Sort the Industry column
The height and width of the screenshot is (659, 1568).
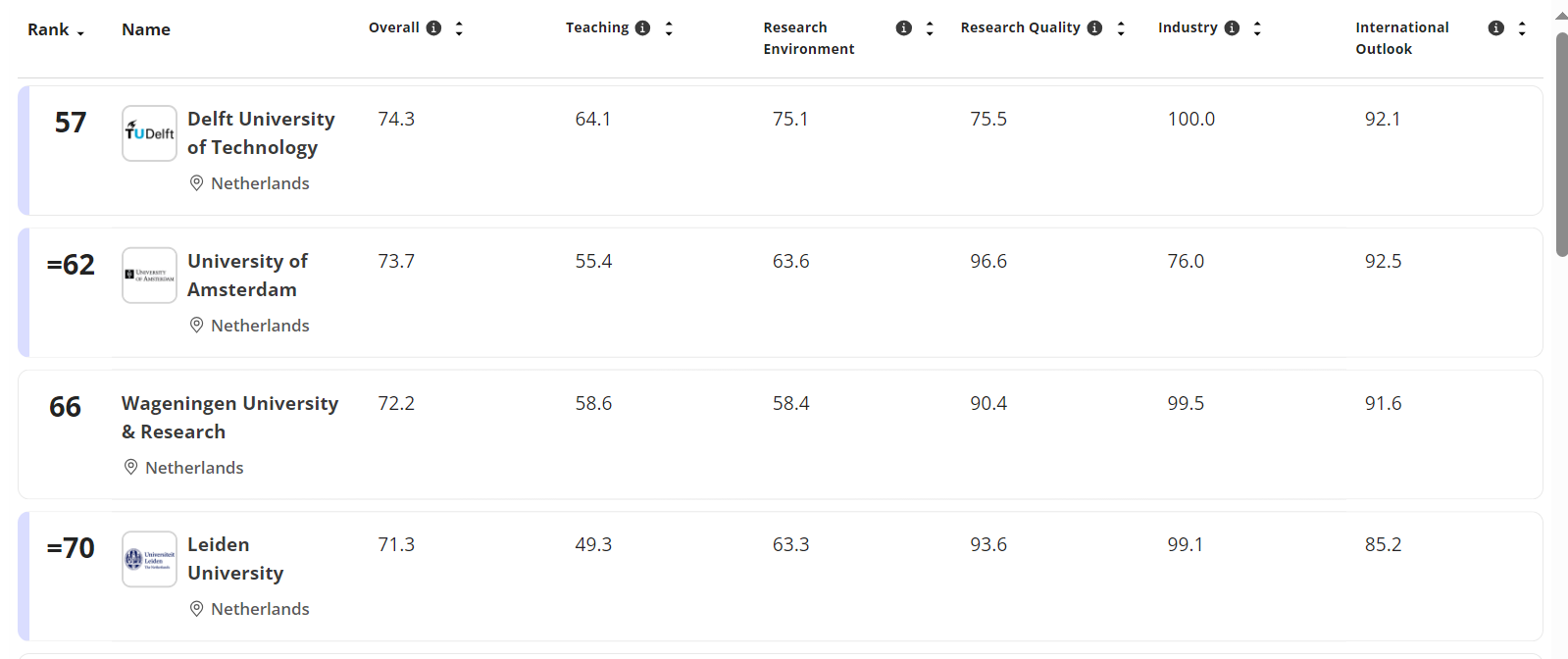point(1257,28)
